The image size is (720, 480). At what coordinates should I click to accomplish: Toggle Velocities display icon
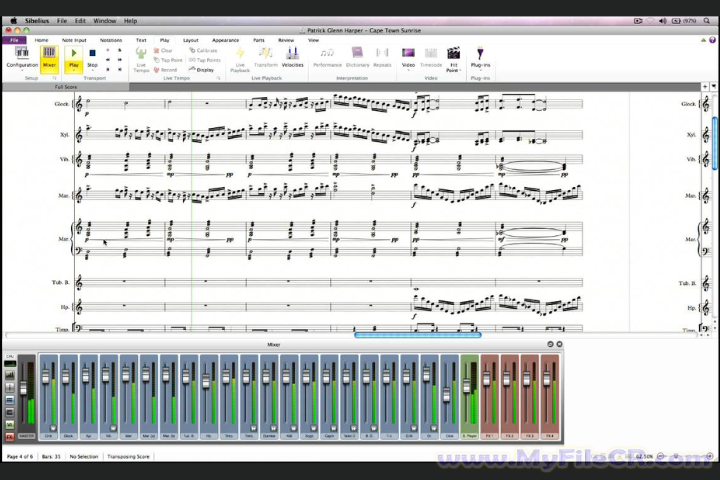pyautogui.click(x=292, y=57)
